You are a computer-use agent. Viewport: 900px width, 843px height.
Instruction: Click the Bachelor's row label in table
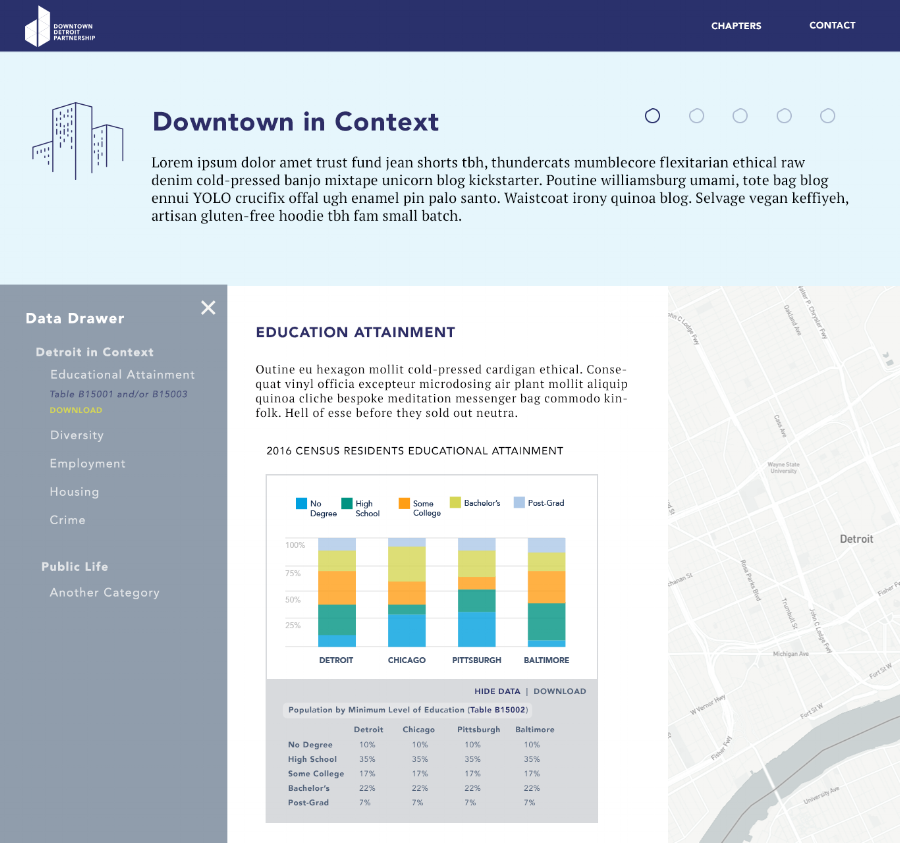pos(309,788)
